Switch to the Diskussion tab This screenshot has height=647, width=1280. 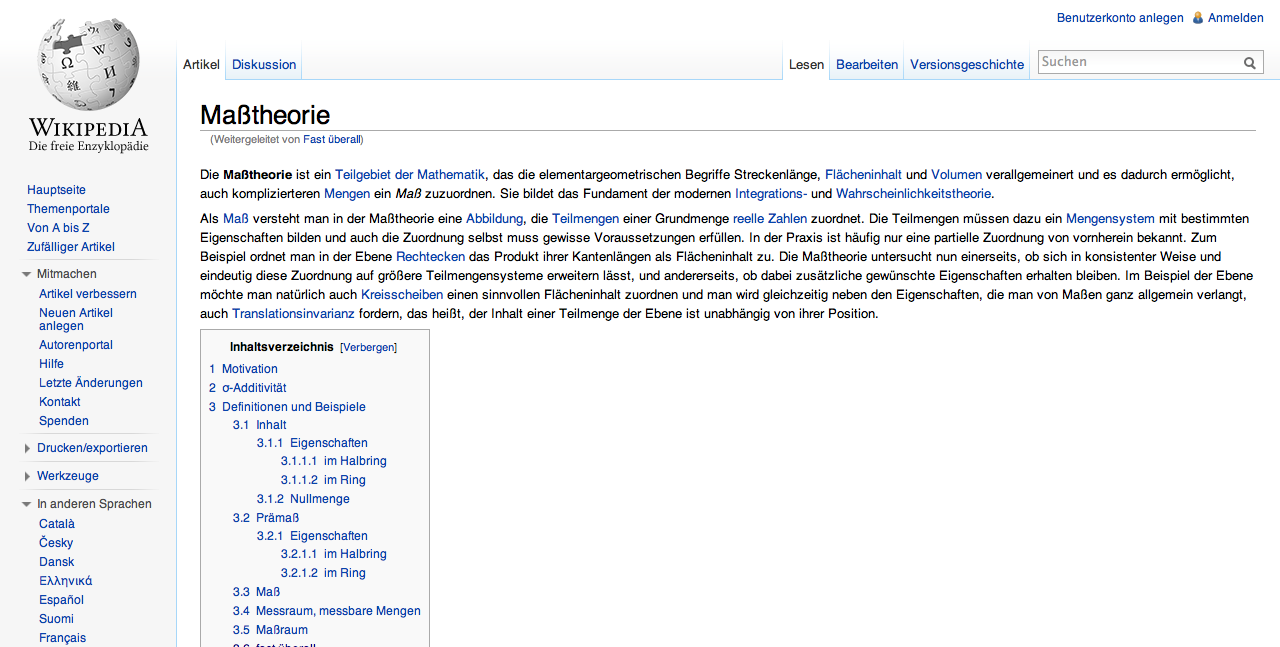click(x=264, y=64)
